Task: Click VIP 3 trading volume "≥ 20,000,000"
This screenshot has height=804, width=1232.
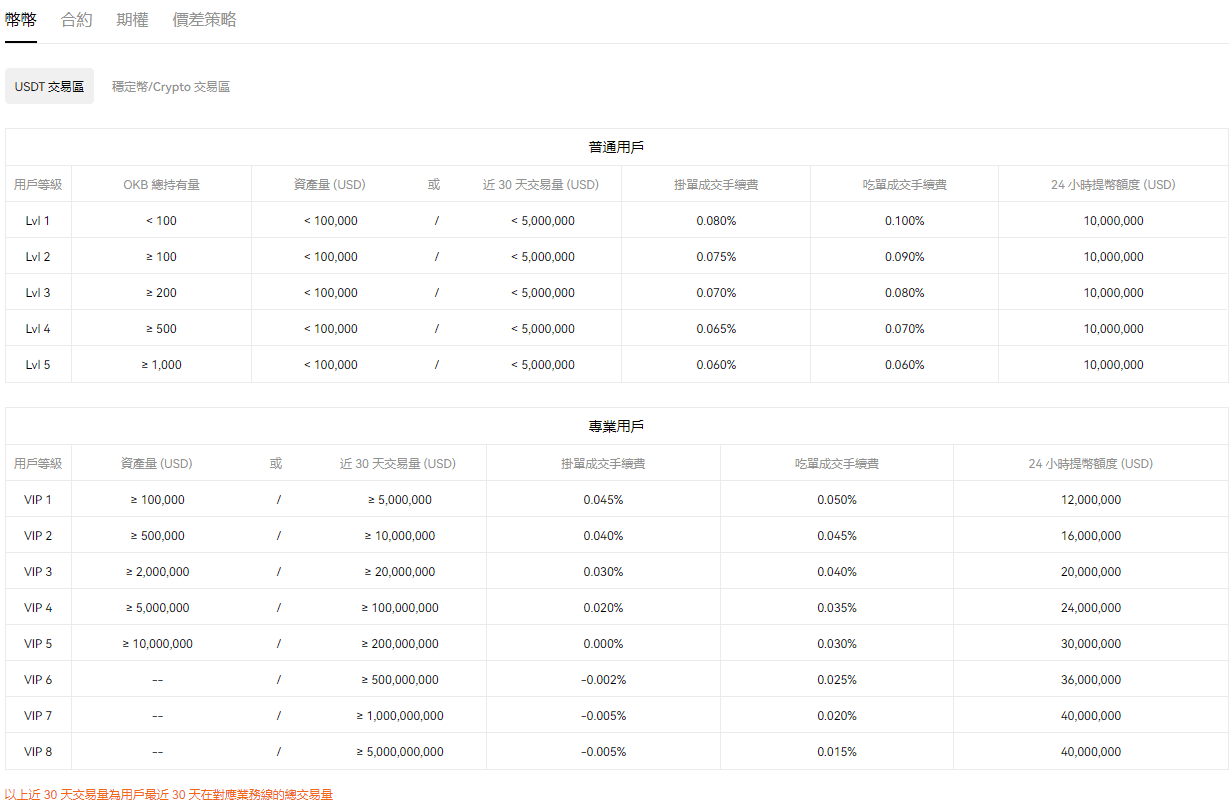Action: click(400, 572)
